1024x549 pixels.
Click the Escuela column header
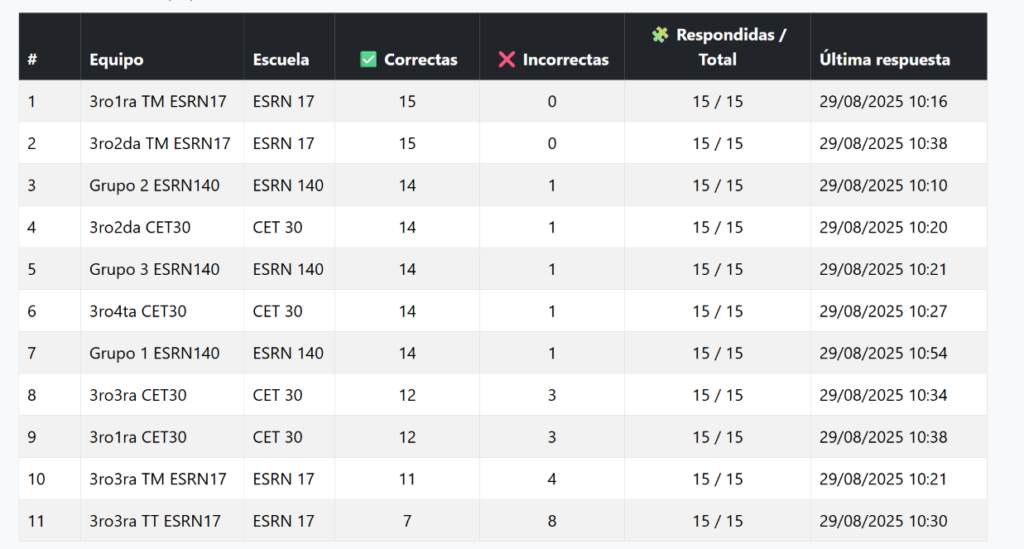pos(280,60)
